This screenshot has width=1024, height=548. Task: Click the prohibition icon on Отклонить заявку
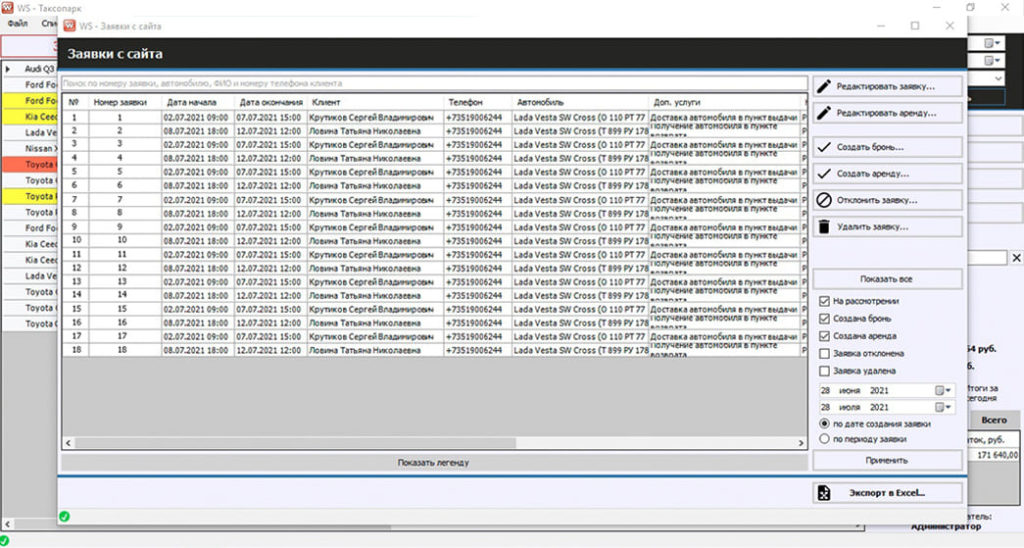(824, 200)
